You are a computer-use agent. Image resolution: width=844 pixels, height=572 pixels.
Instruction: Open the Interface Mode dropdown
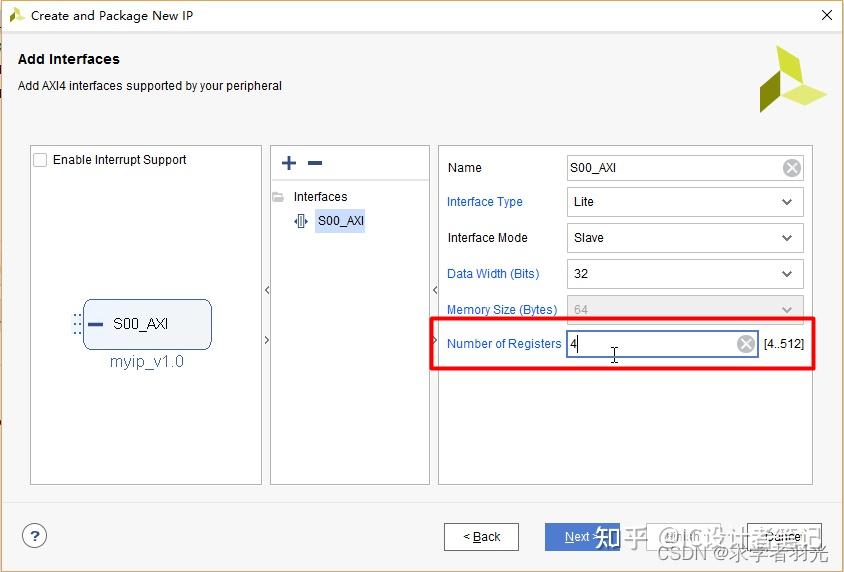[x=685, y=238]
